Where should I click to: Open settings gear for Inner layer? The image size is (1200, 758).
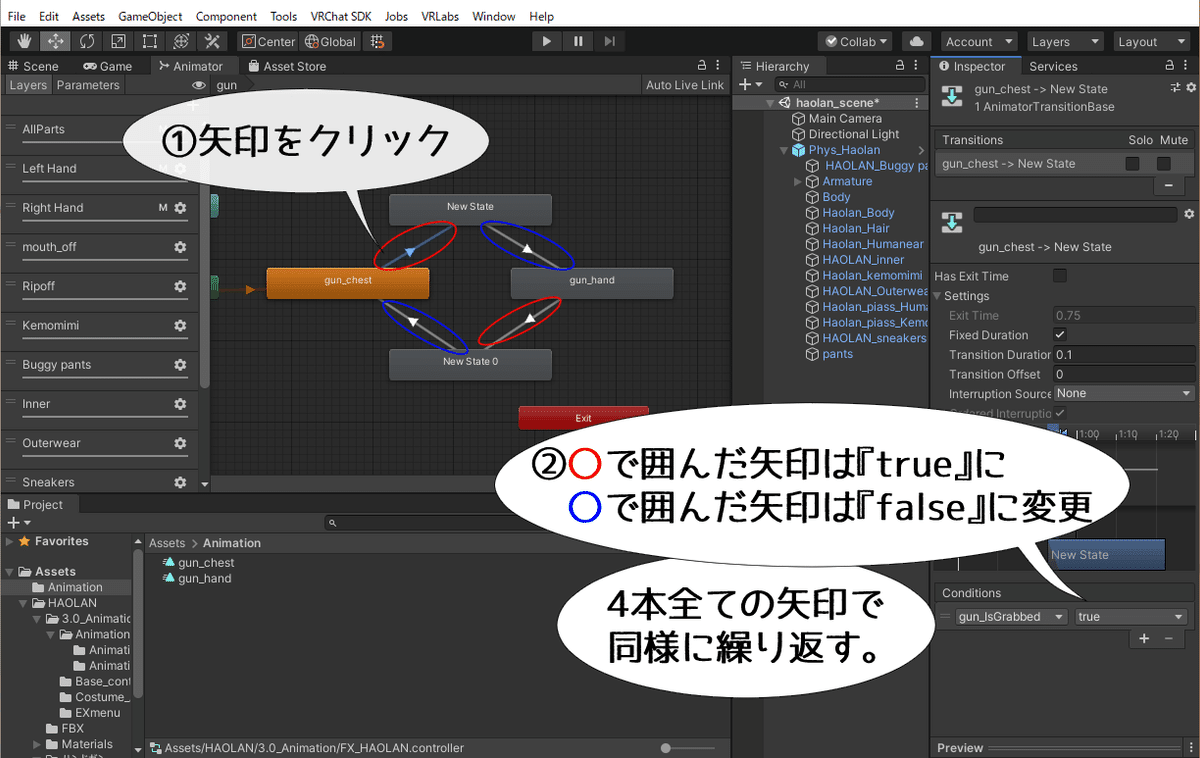point(180,404)
